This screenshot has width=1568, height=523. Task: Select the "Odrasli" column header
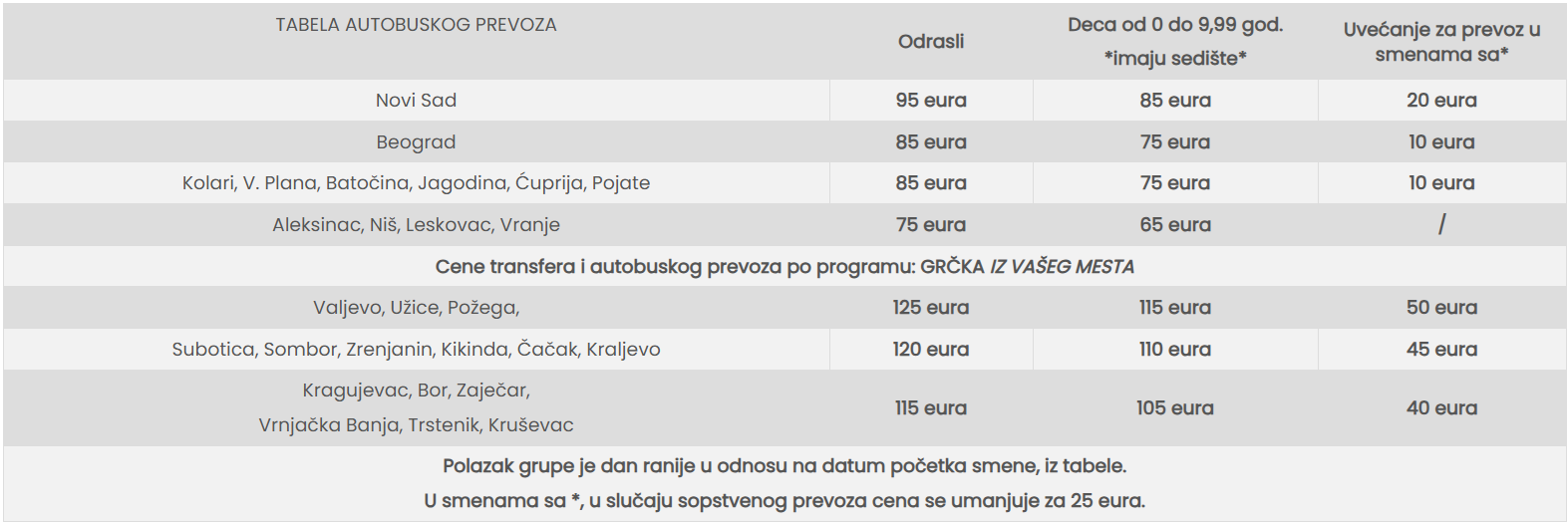click(930, 42)
